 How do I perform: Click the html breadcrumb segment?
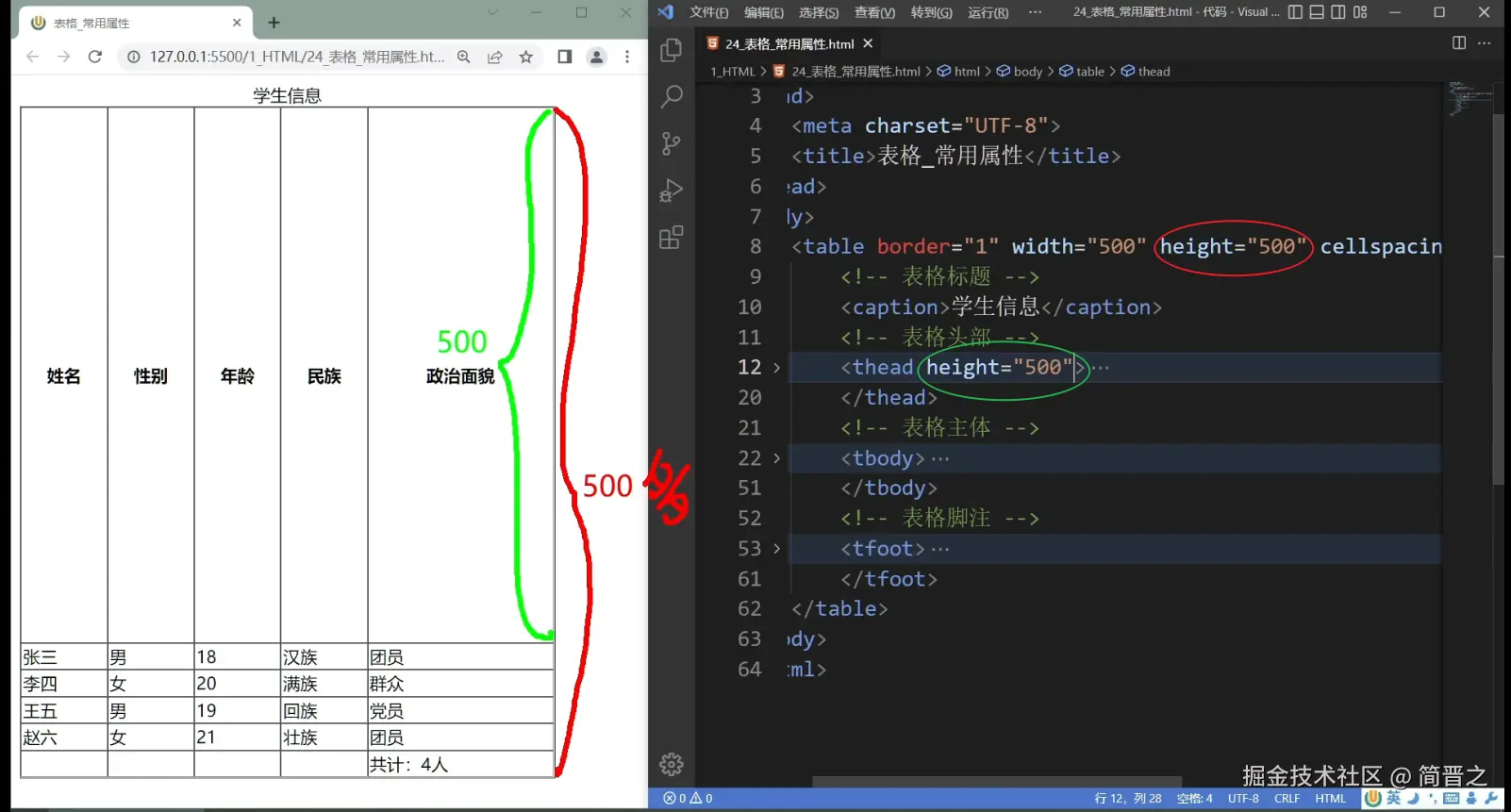point(959,72)
